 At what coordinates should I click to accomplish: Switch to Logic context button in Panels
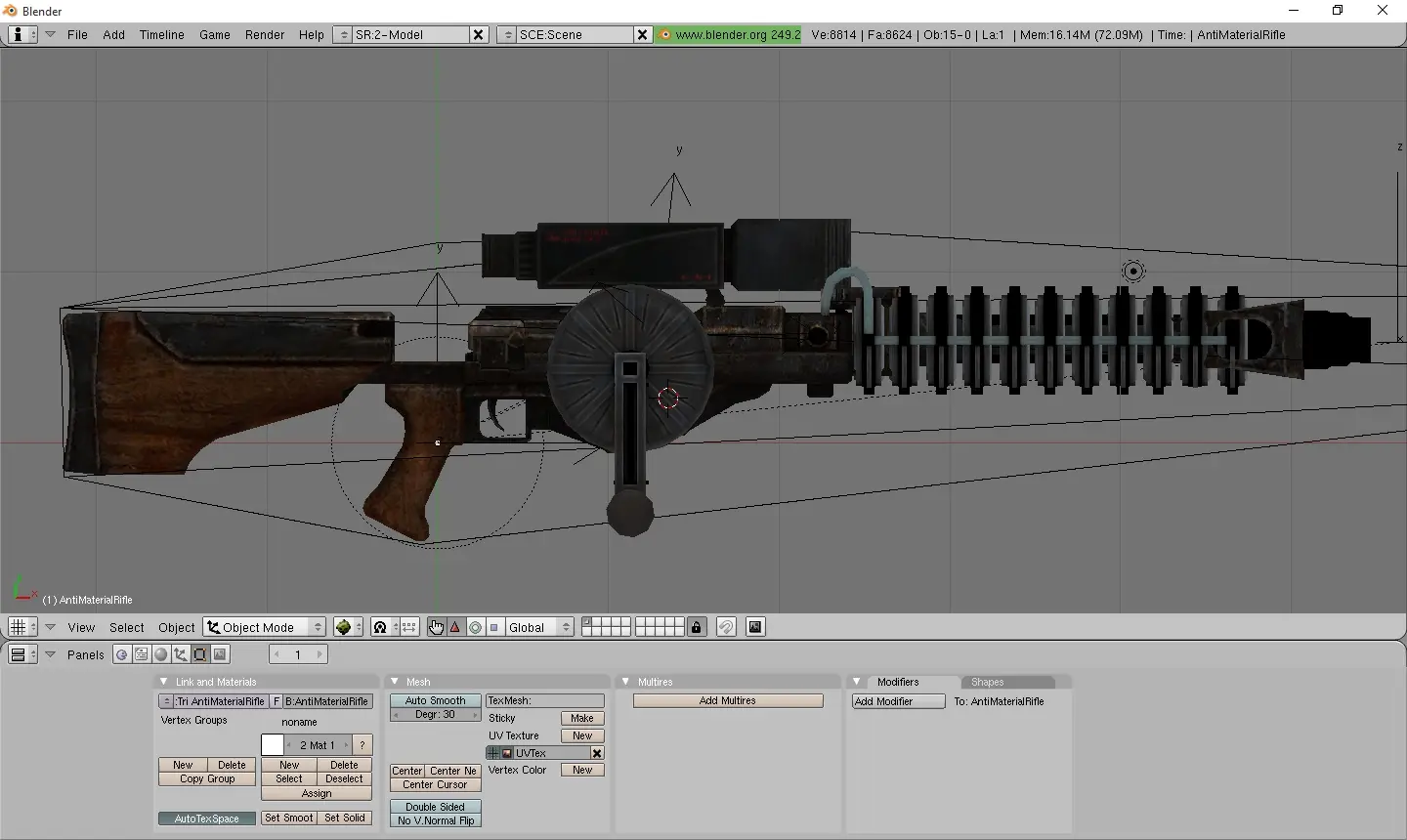click(x=122, y=654)
